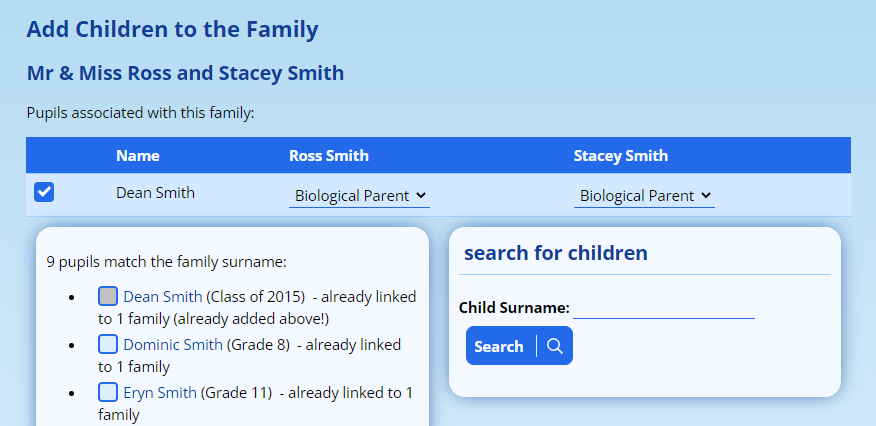Click the Child Surname label
This screenshot has width=876, height=426.
(514, 308)
